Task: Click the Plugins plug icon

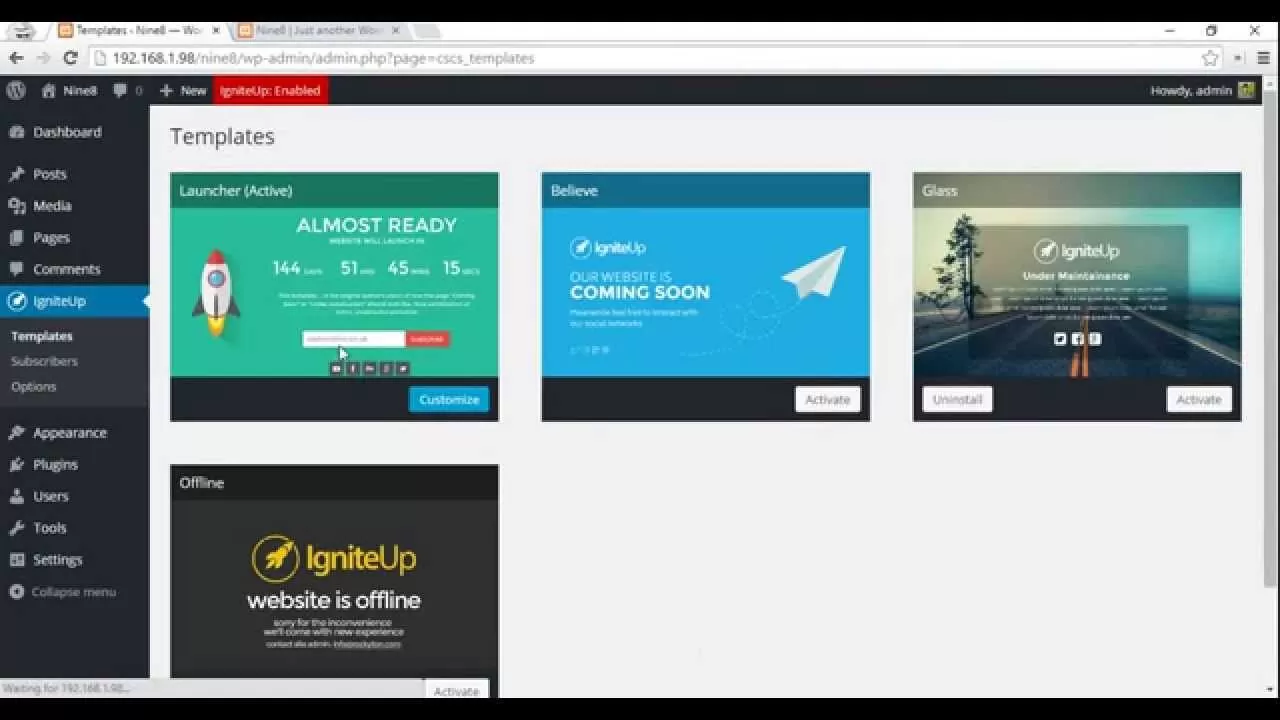Action: [16, 465]
